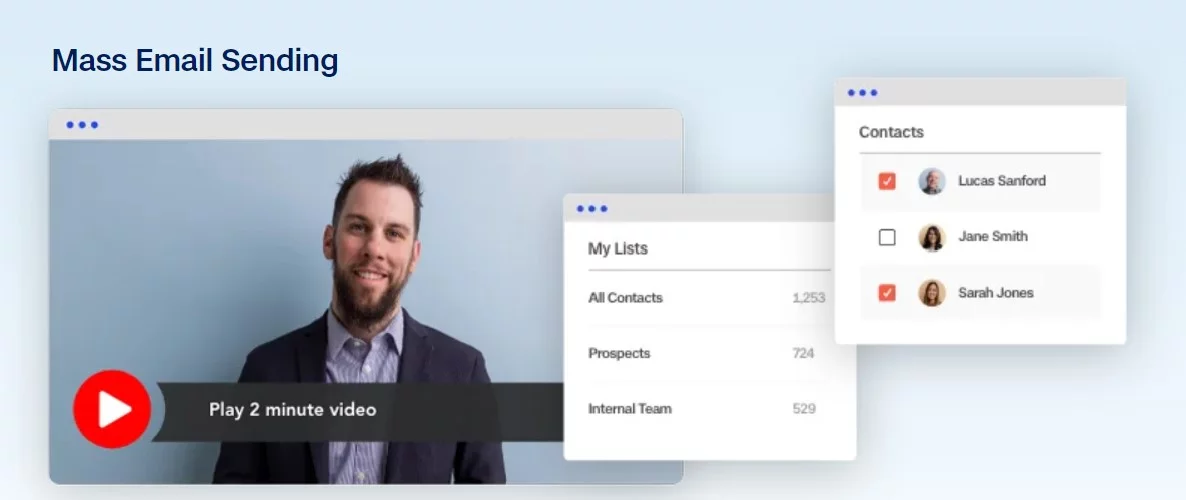Click the Contacts heading

891,132
